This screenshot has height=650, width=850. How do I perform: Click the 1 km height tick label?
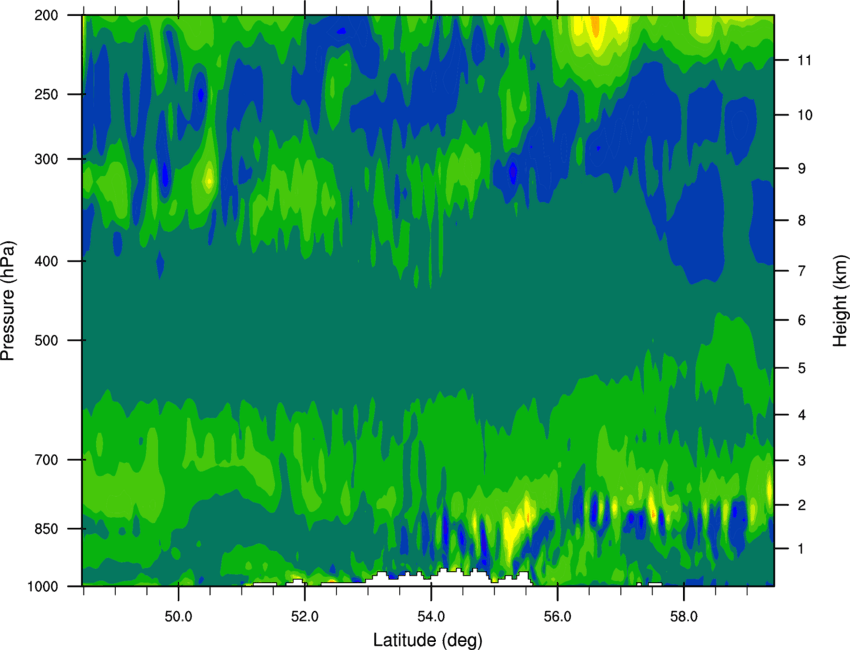click(x=801, y=549)
